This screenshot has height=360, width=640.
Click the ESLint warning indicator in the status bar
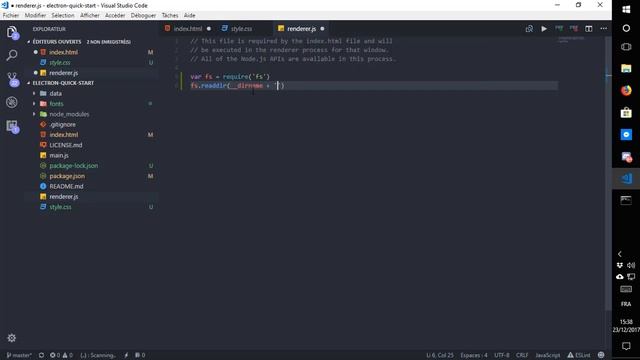tap(579, 355)
